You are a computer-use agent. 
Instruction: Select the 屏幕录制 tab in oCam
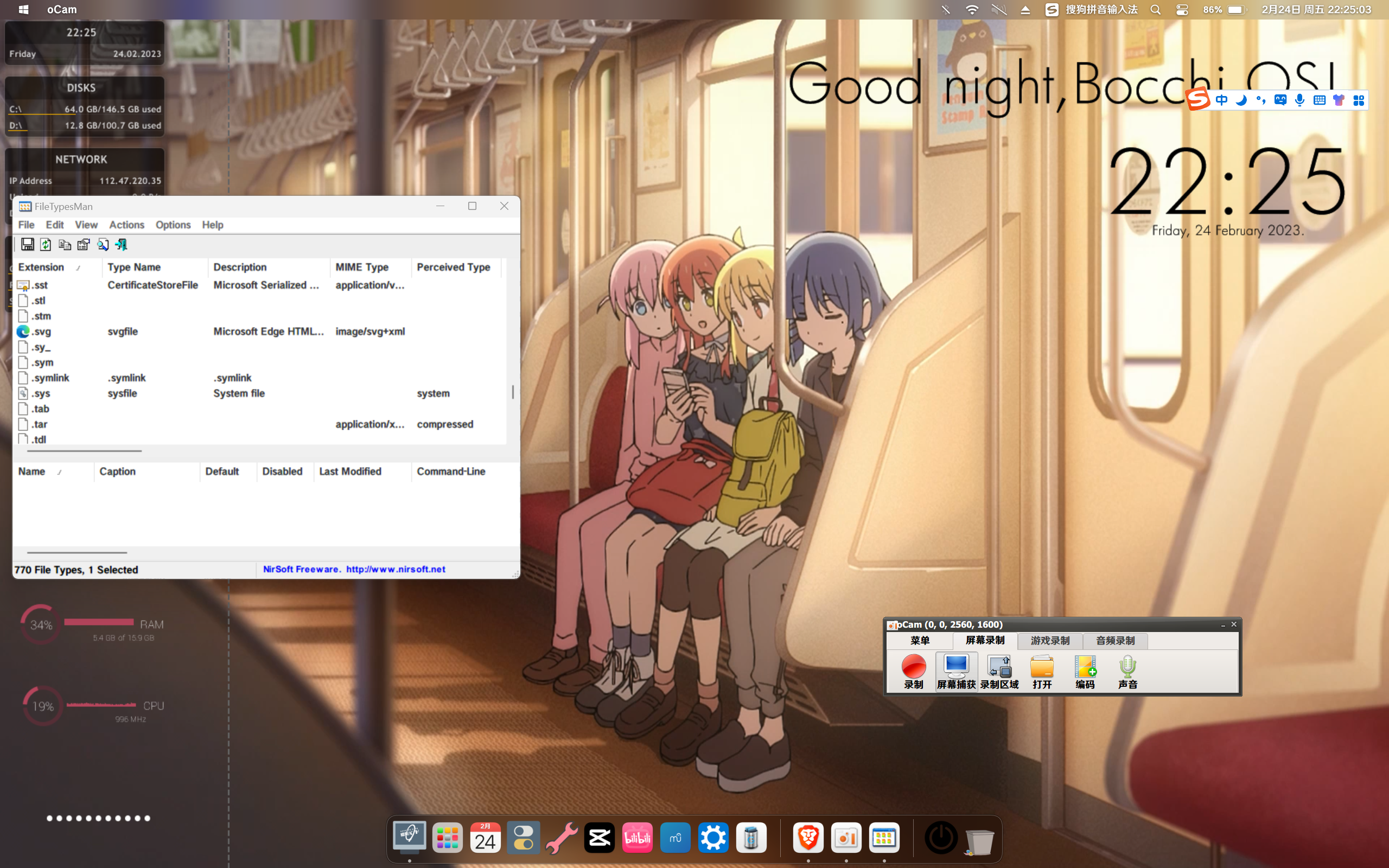click(x=985, y=640)
